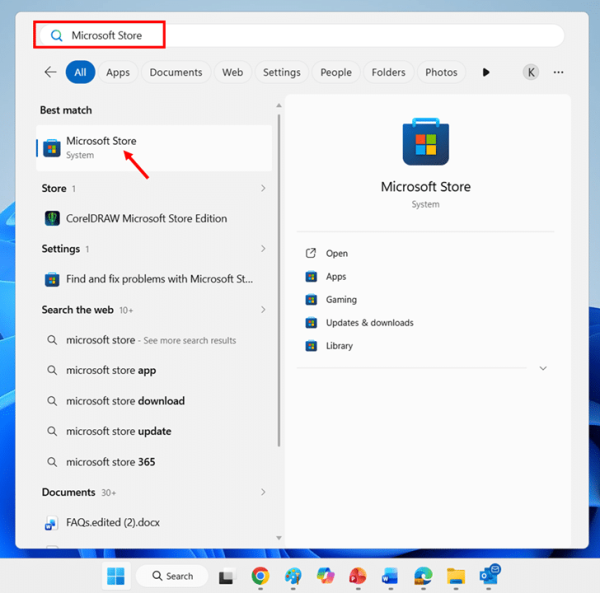Image resolution: width=600 pixels, height=593 pixels.
Task: Open CorelDRAW Microsoft Store Edition result
Action: (x=154, y=218)
